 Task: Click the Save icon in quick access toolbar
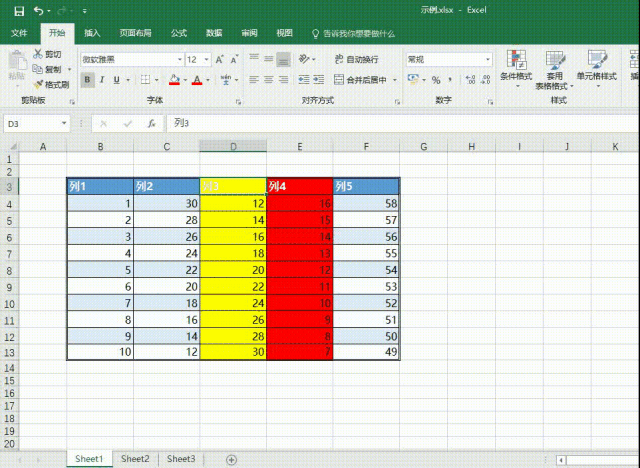[16, 10]
